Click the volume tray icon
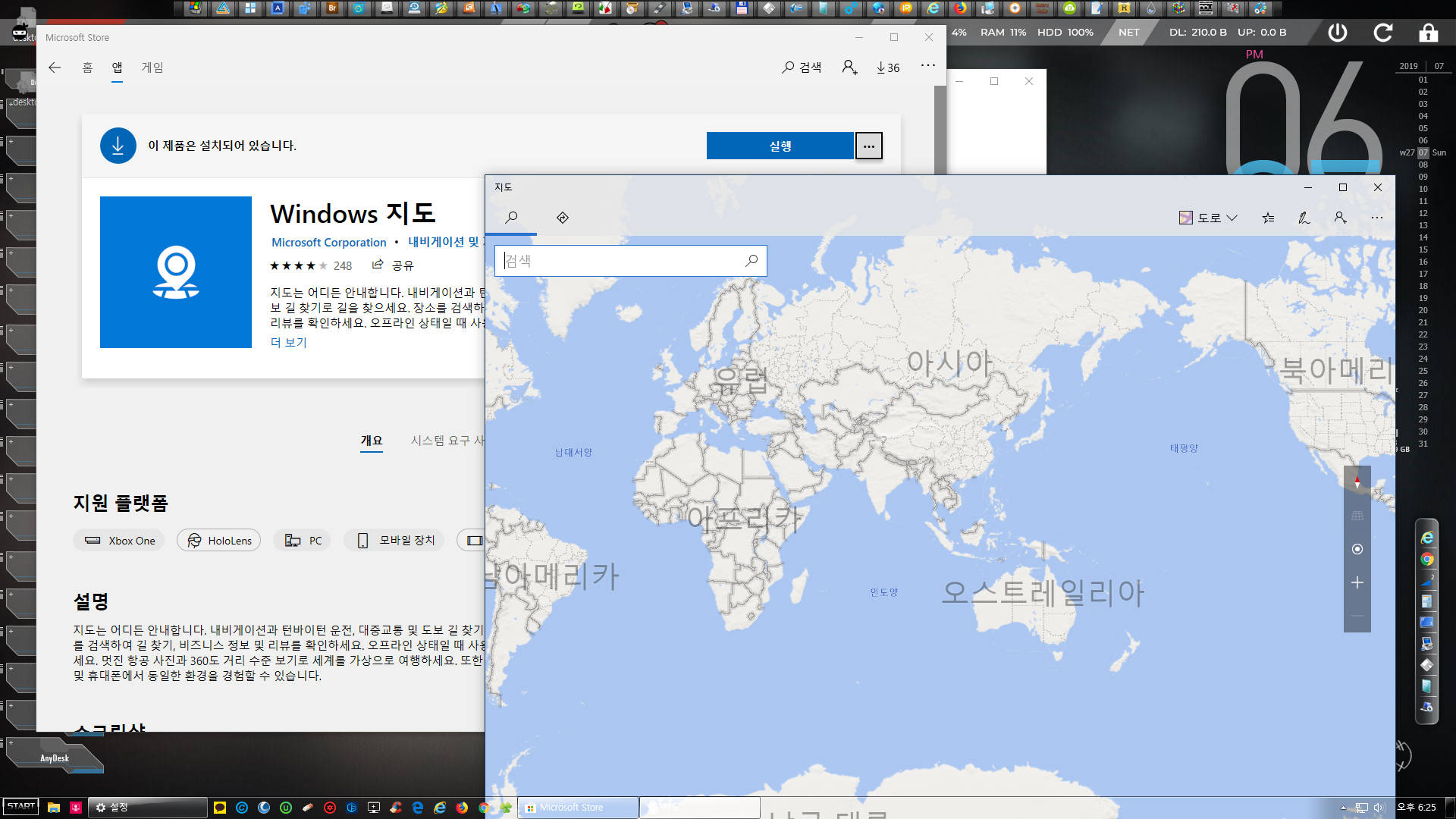 (1379, 808)
